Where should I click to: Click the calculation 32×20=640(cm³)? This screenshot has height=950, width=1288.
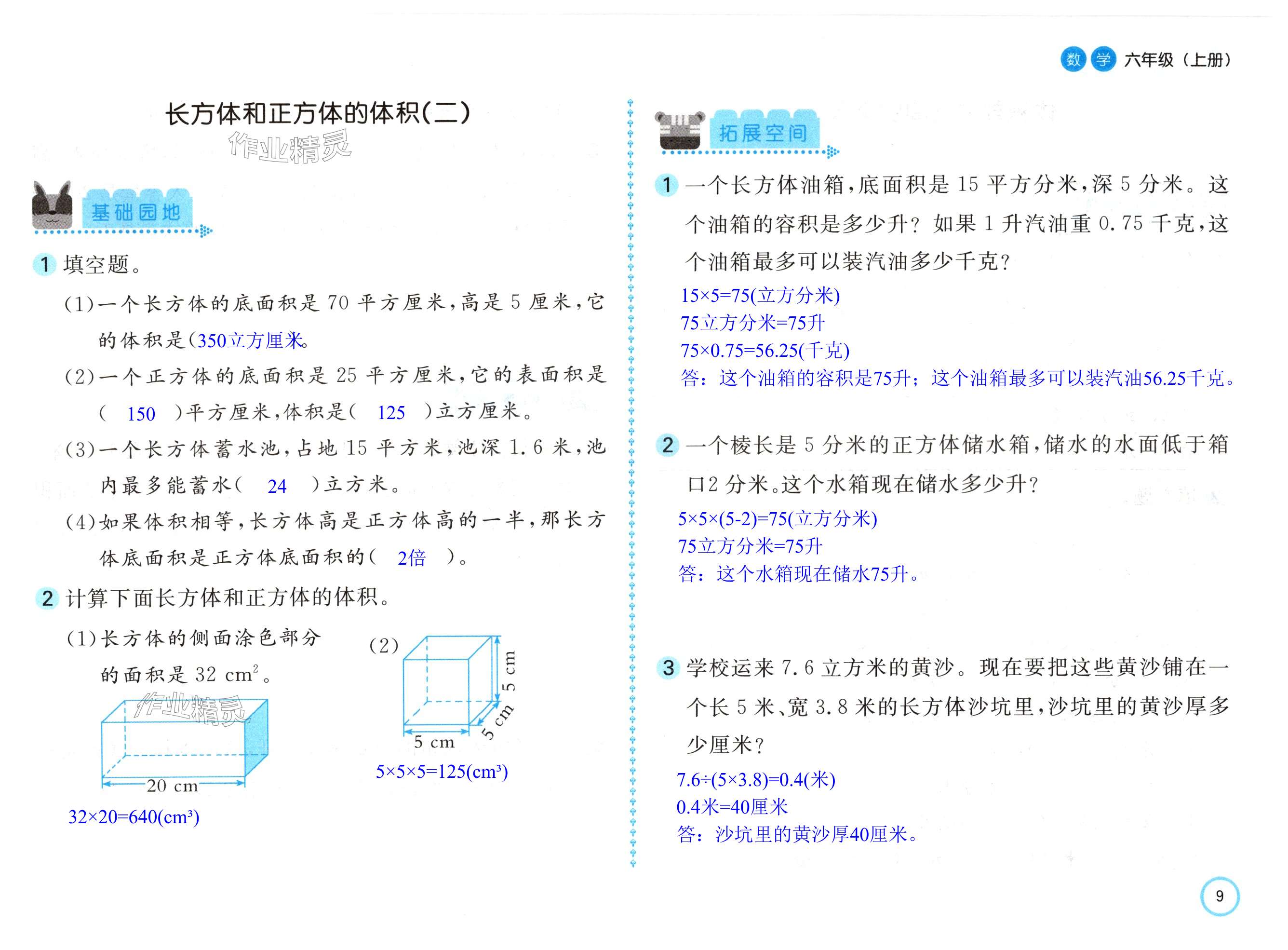point(134,816)
